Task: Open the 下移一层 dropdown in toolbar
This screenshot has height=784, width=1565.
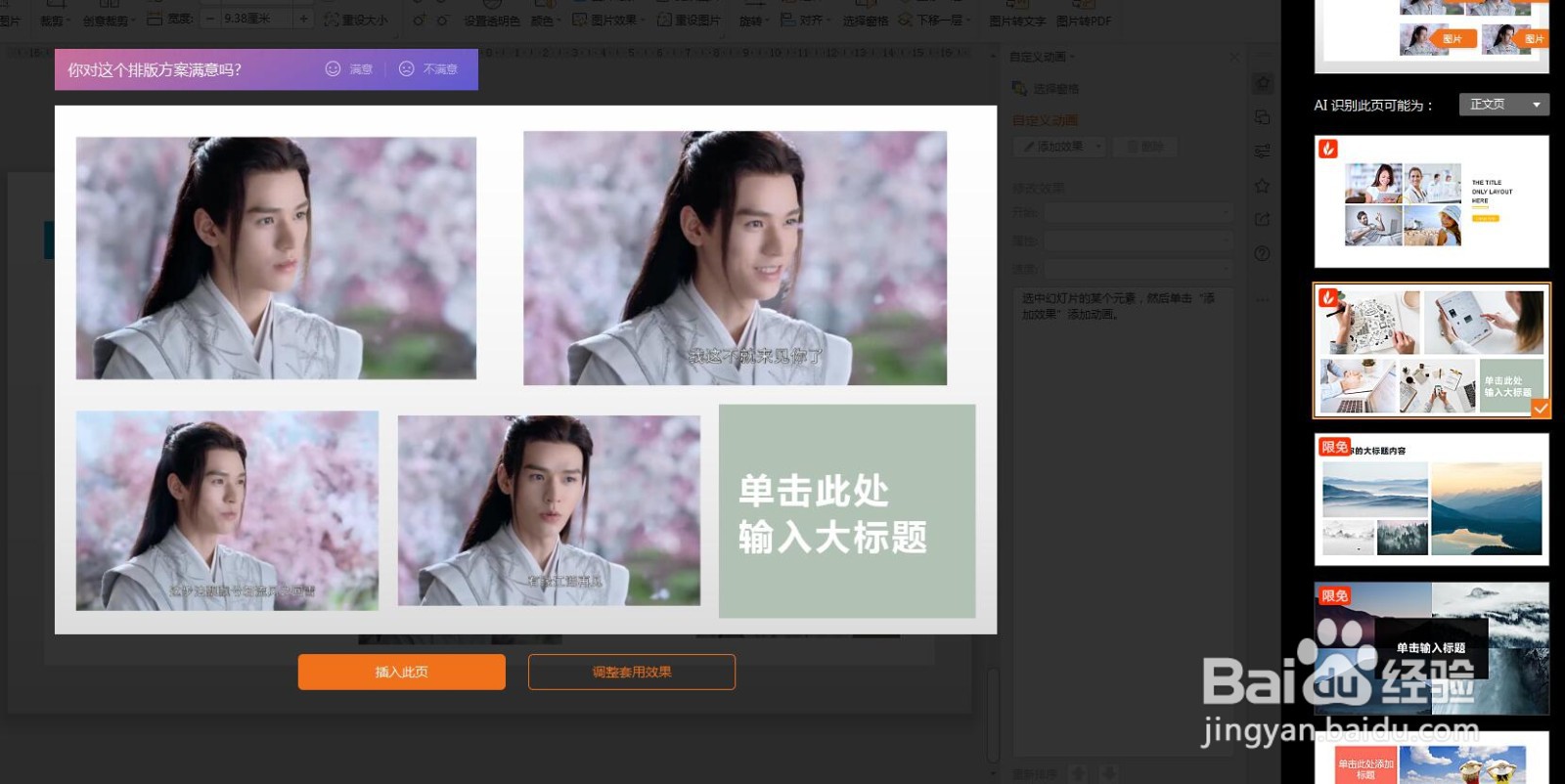Action: [x=934, y=20]
